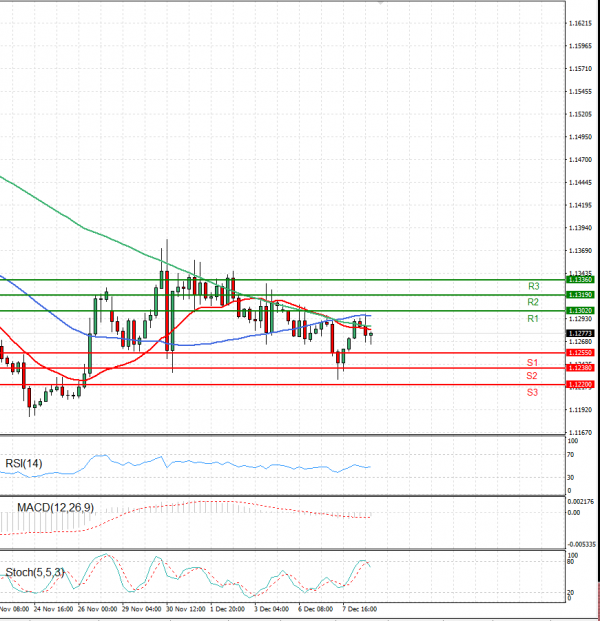Click the 7 Dec 16:00 time label
This screenshot has height=621, width=600.
359,609
